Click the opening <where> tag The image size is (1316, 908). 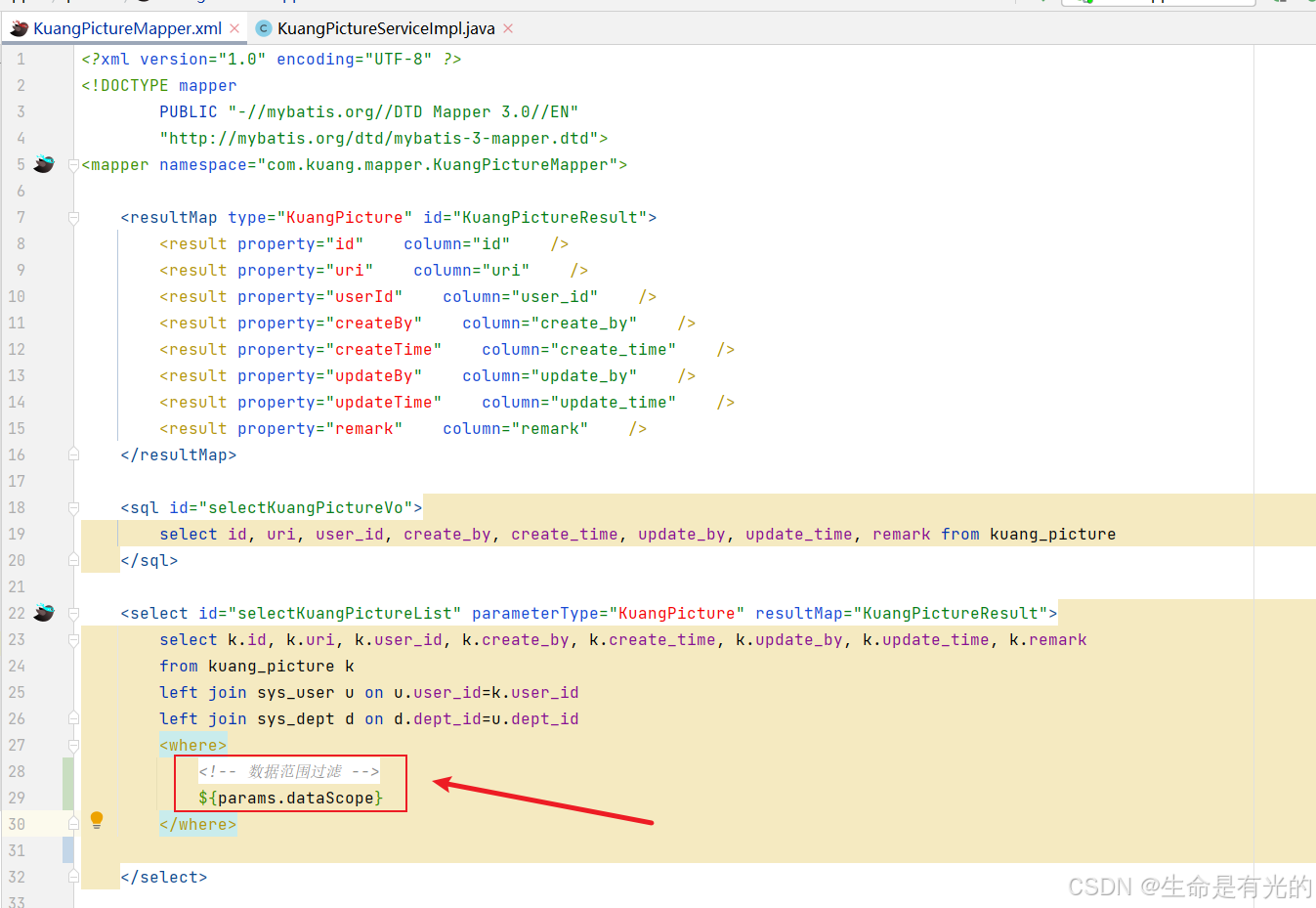coord(193,745)
